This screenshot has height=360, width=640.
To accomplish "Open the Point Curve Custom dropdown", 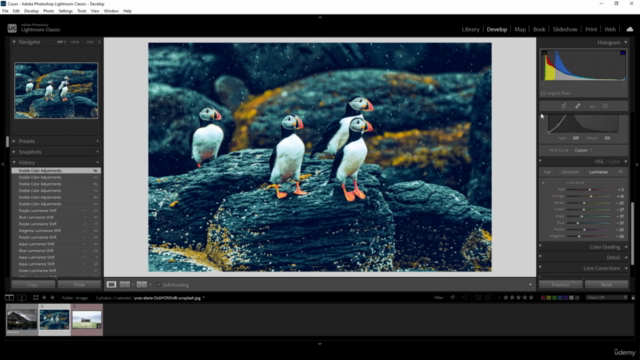I will [x=583, y=150].
